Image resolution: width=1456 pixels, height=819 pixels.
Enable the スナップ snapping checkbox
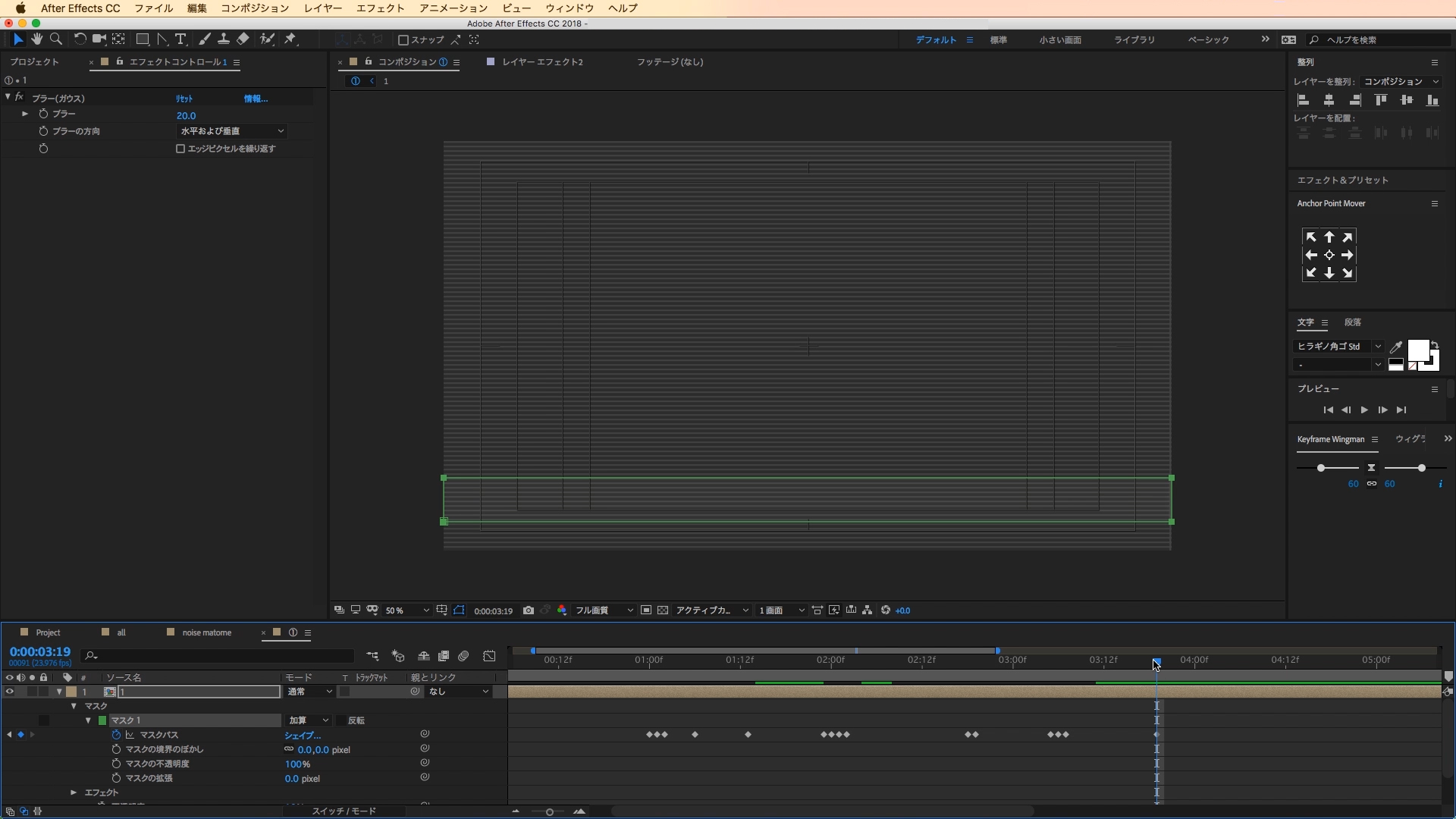(403, 40)
